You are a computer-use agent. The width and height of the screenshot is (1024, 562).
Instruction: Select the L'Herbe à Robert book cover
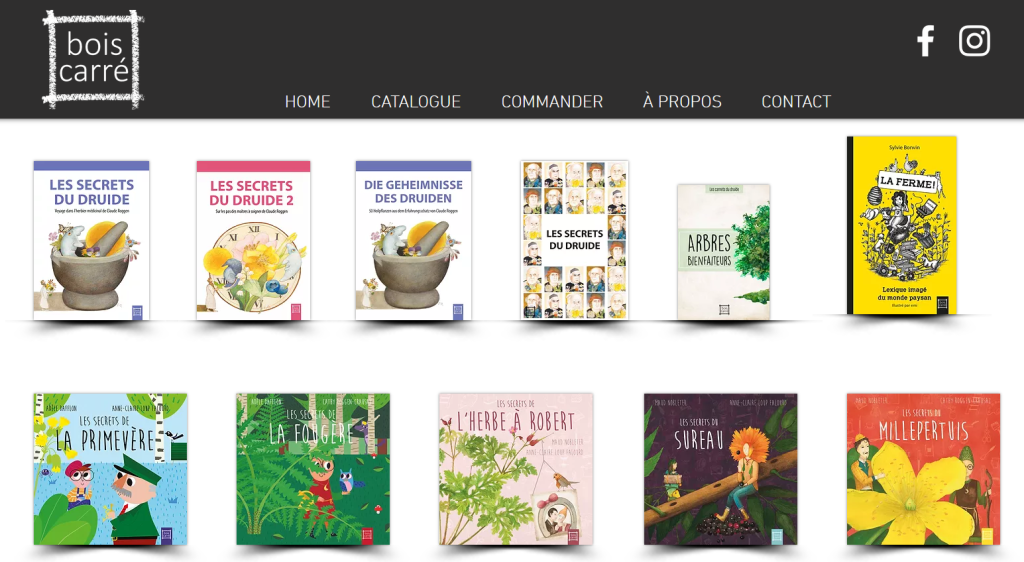(x=516, y=469)
